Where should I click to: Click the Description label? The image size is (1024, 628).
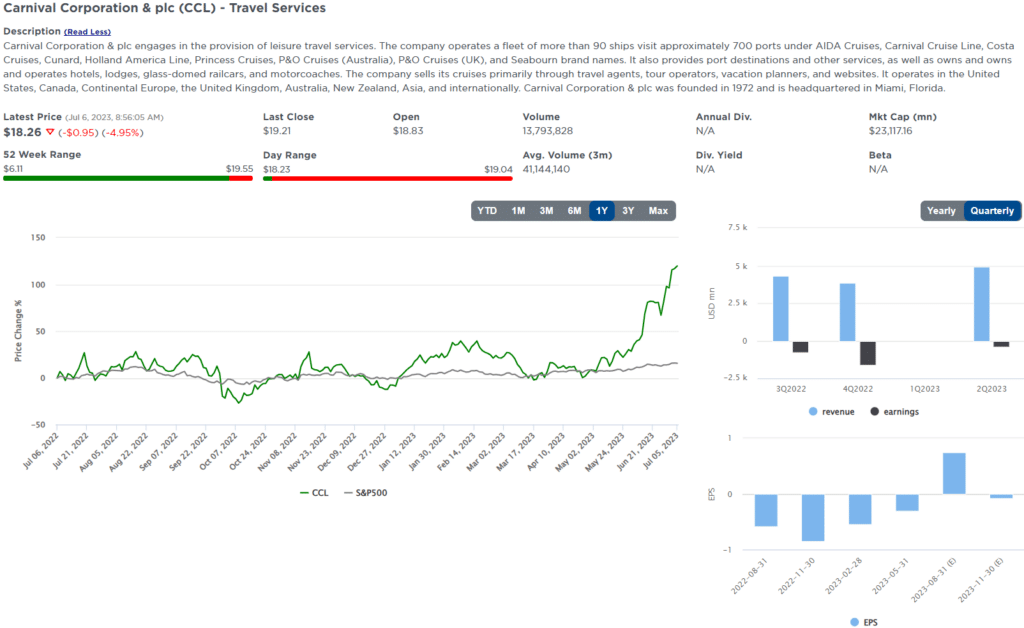32,31
